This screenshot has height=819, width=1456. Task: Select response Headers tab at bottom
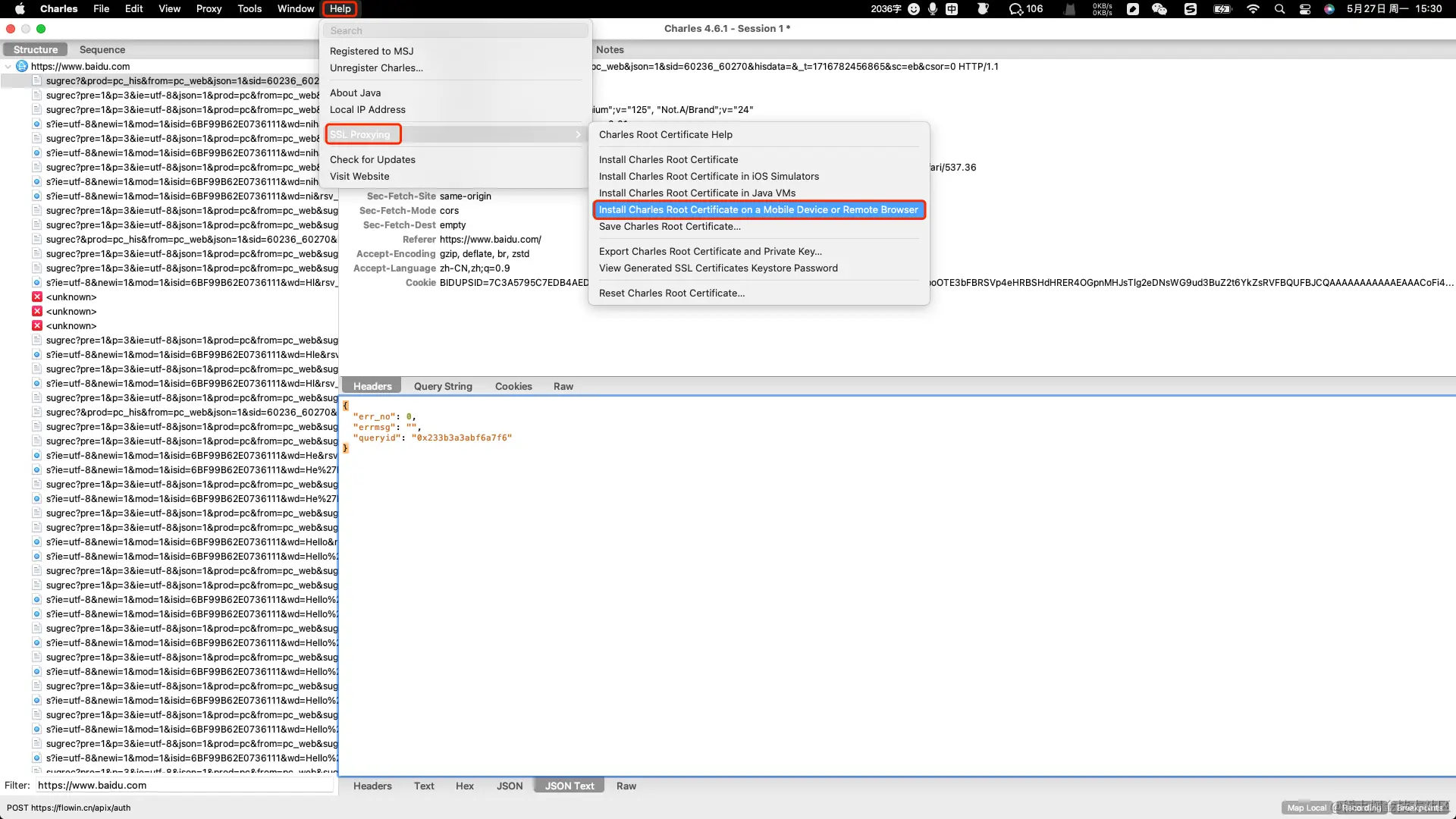pos(372,786)
